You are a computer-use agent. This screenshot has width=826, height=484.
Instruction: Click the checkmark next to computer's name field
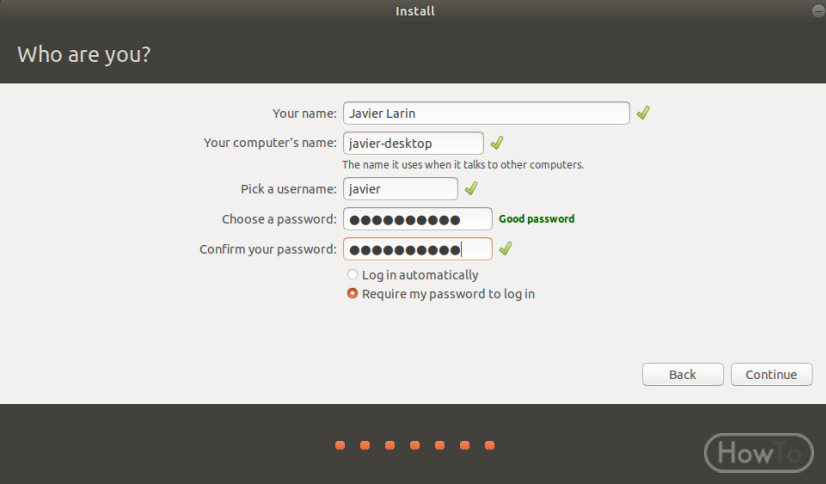click(497, 143)
